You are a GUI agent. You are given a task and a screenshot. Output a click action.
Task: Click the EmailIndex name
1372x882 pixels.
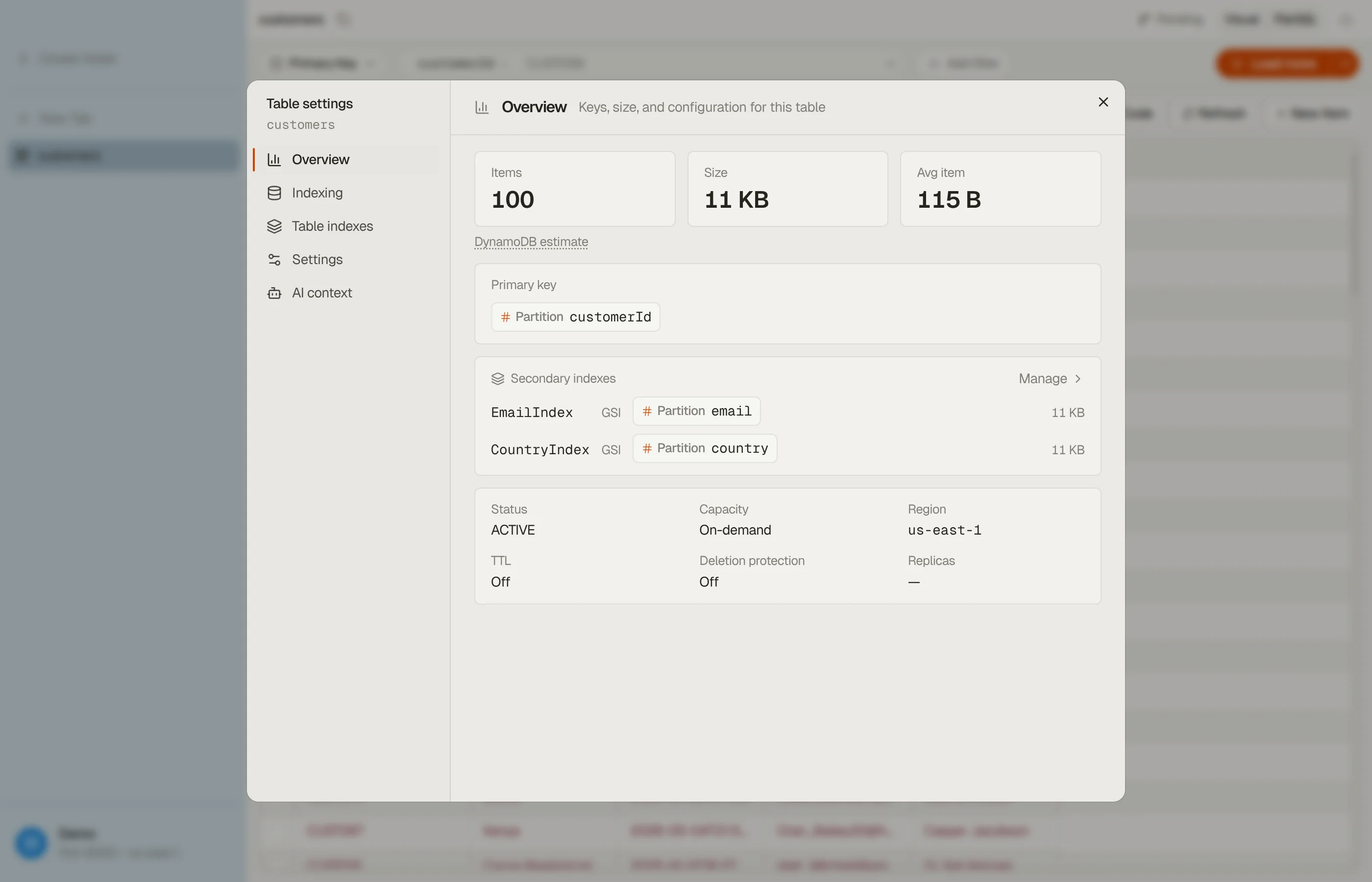coord(531,413)
